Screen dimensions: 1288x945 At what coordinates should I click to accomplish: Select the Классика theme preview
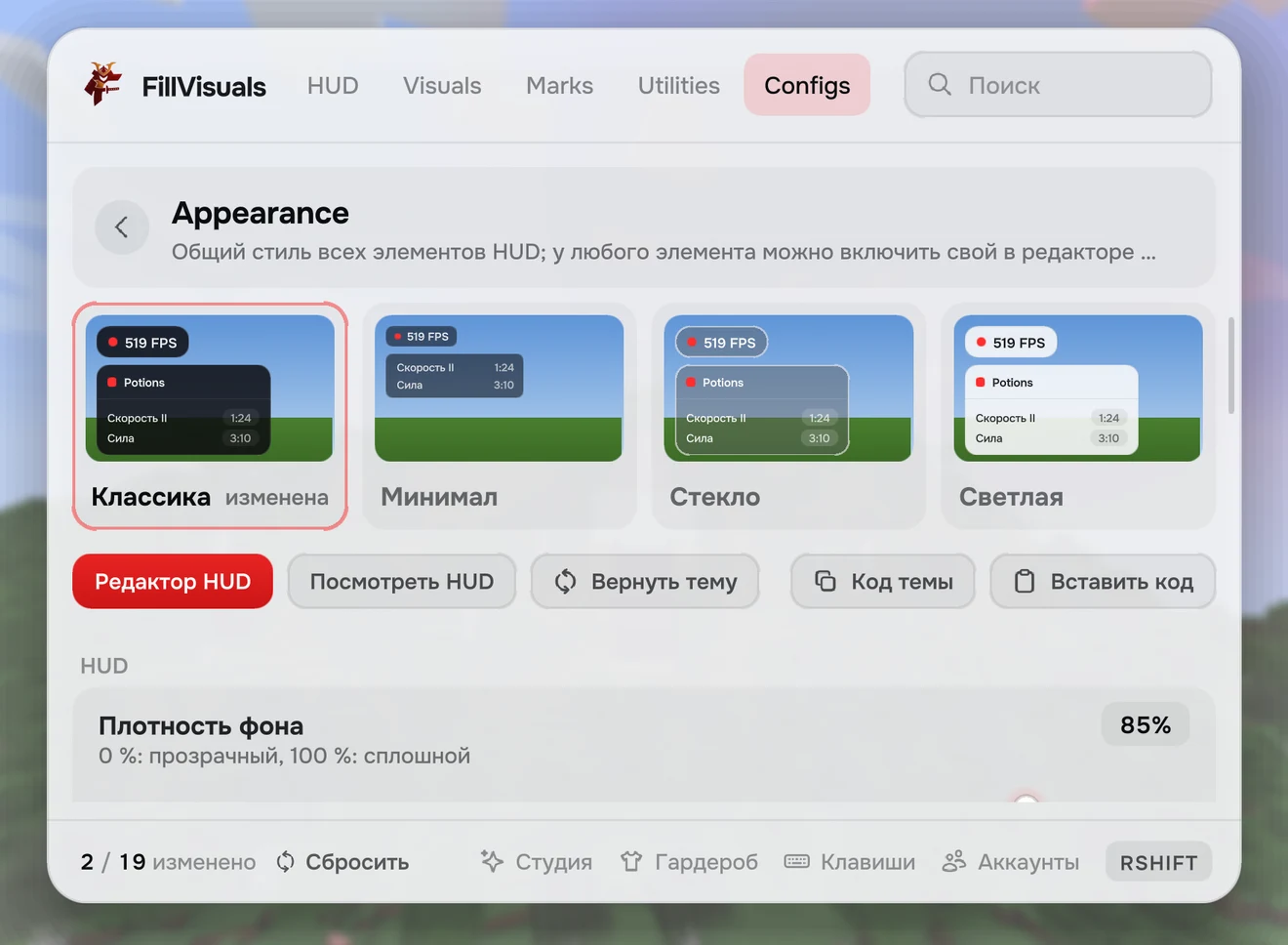click(x=210, y=416)
